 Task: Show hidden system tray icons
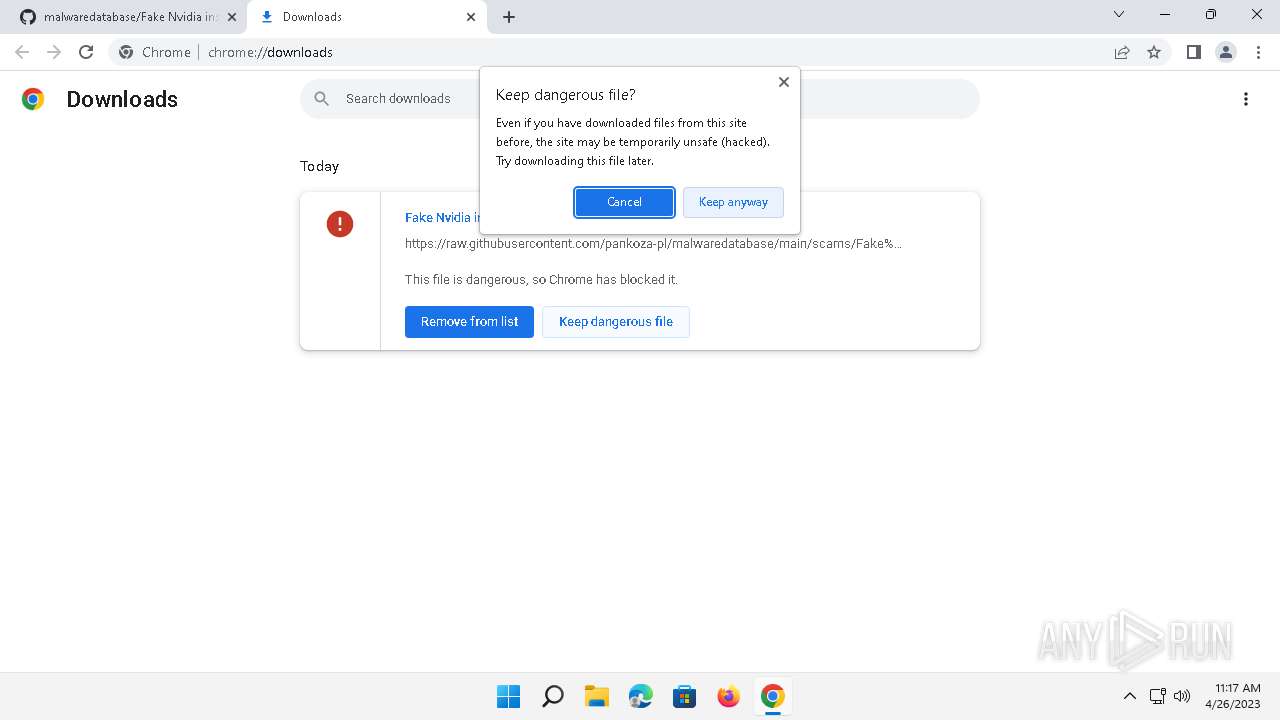(1130, 696)
